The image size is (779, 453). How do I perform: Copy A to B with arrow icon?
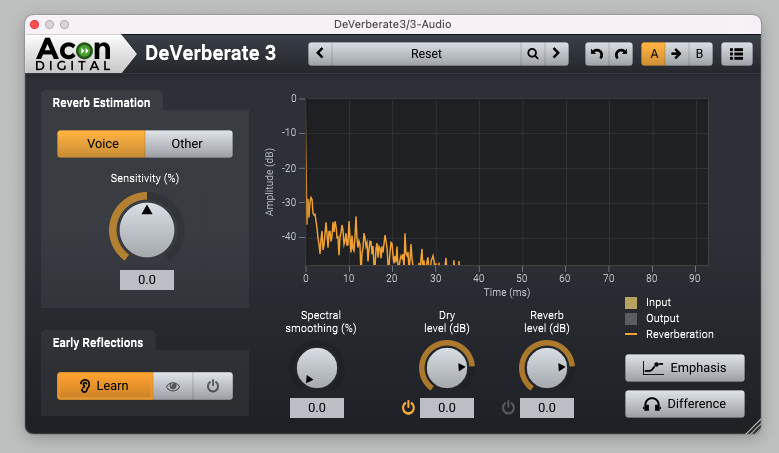point(676,54)
